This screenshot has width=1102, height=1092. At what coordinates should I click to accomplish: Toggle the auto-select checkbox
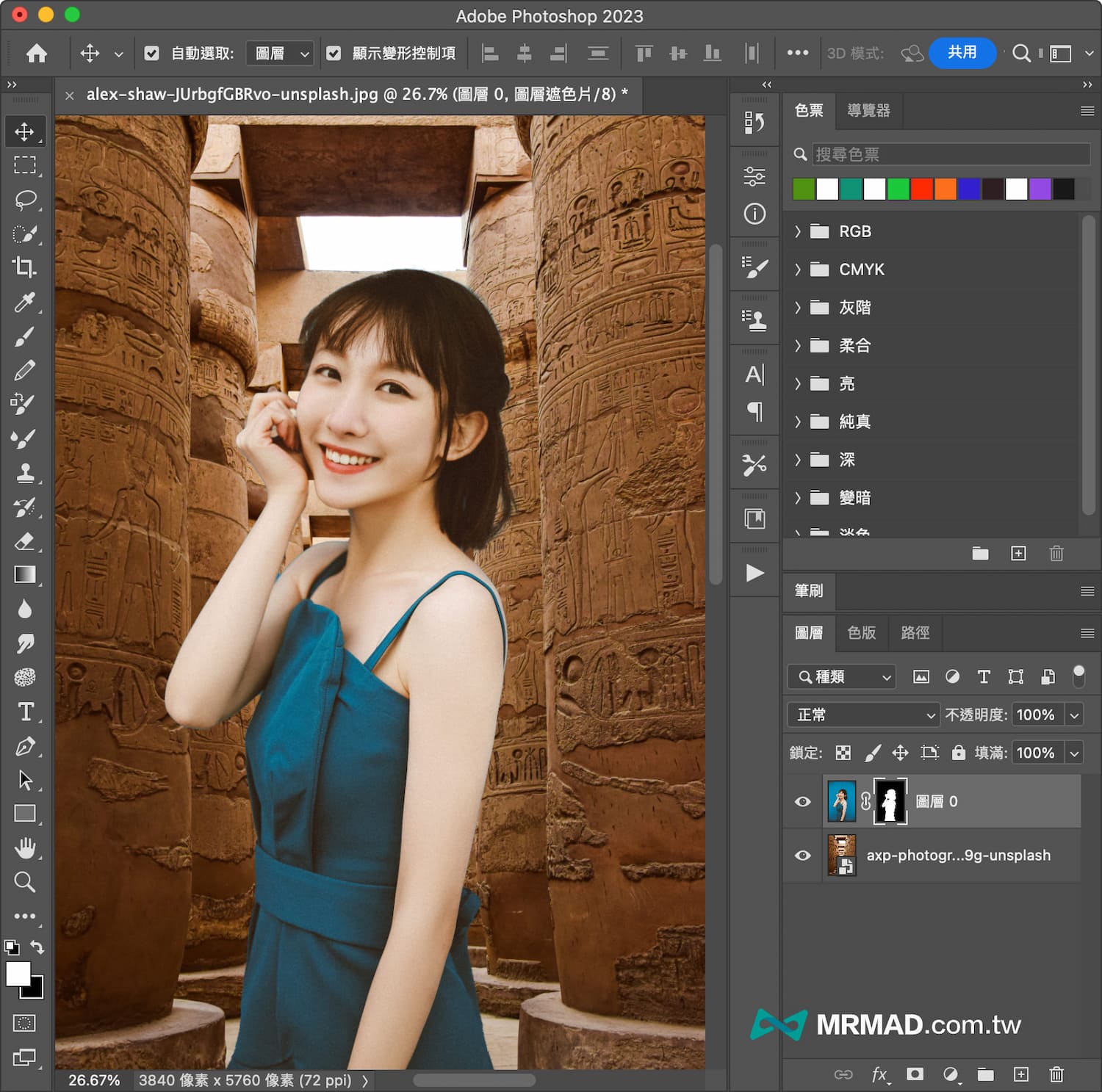(152, 54)
